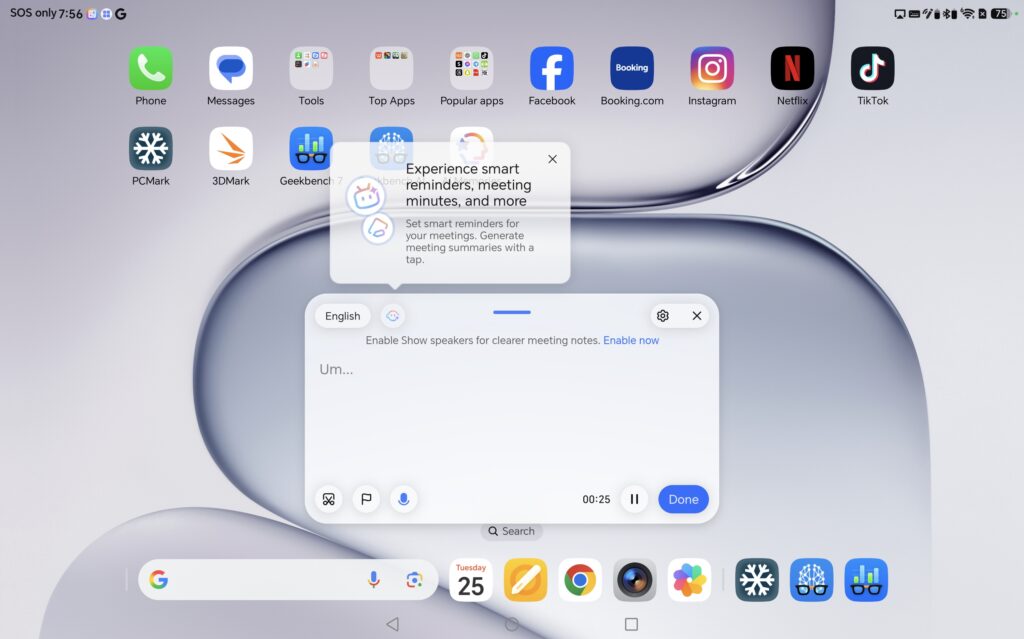The width and height of the screenshot is (1024, 639).
Task: Click the Google search bar
Action: pyautogui.click(x=287, y=580)
